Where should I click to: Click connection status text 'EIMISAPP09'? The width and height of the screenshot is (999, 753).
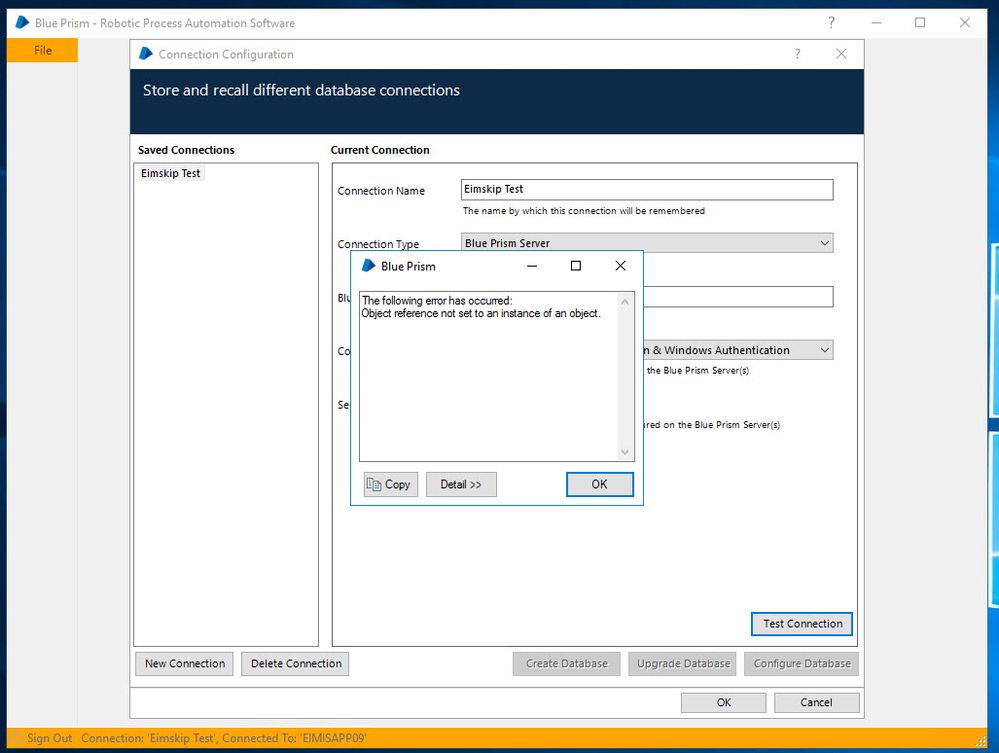click(332, 738)
